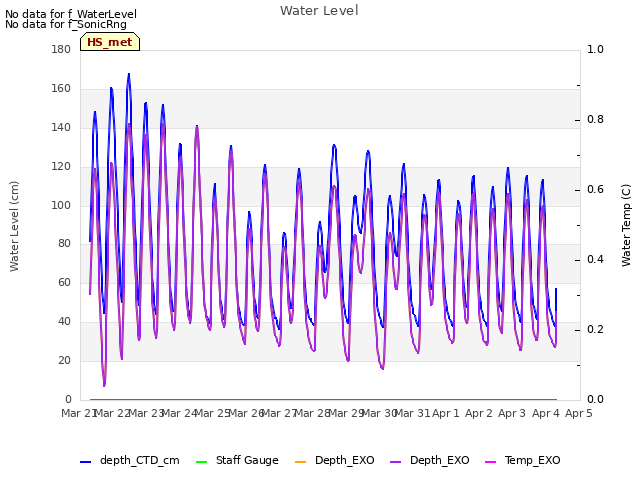Click the 180 y-axis tick label
640x480 pixels.
(x=61, y=49)
